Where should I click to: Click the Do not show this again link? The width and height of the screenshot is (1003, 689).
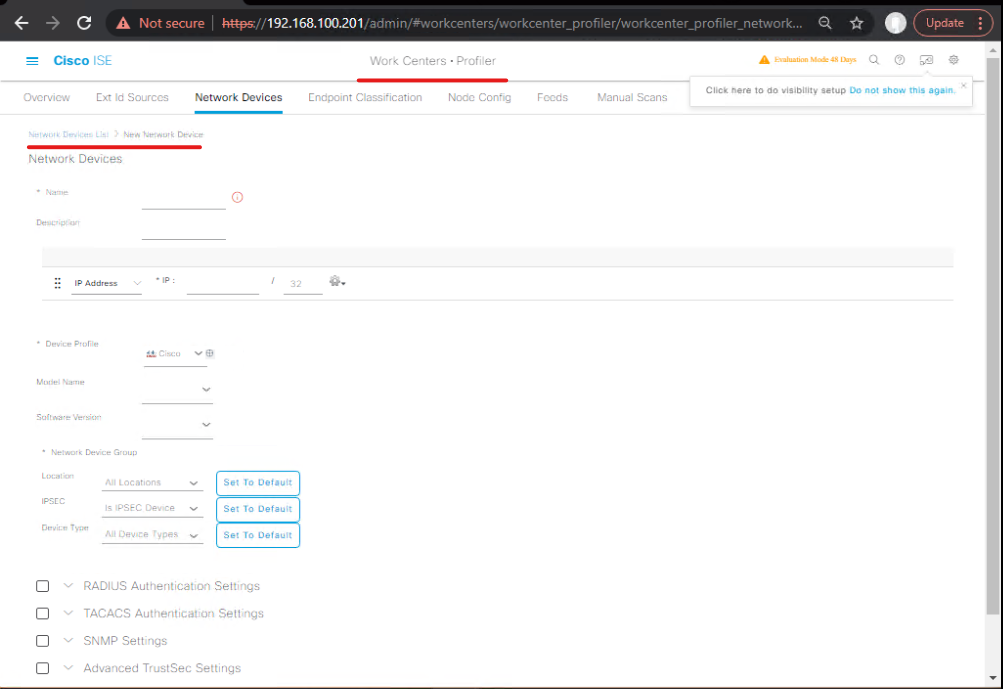pos(902,90)
